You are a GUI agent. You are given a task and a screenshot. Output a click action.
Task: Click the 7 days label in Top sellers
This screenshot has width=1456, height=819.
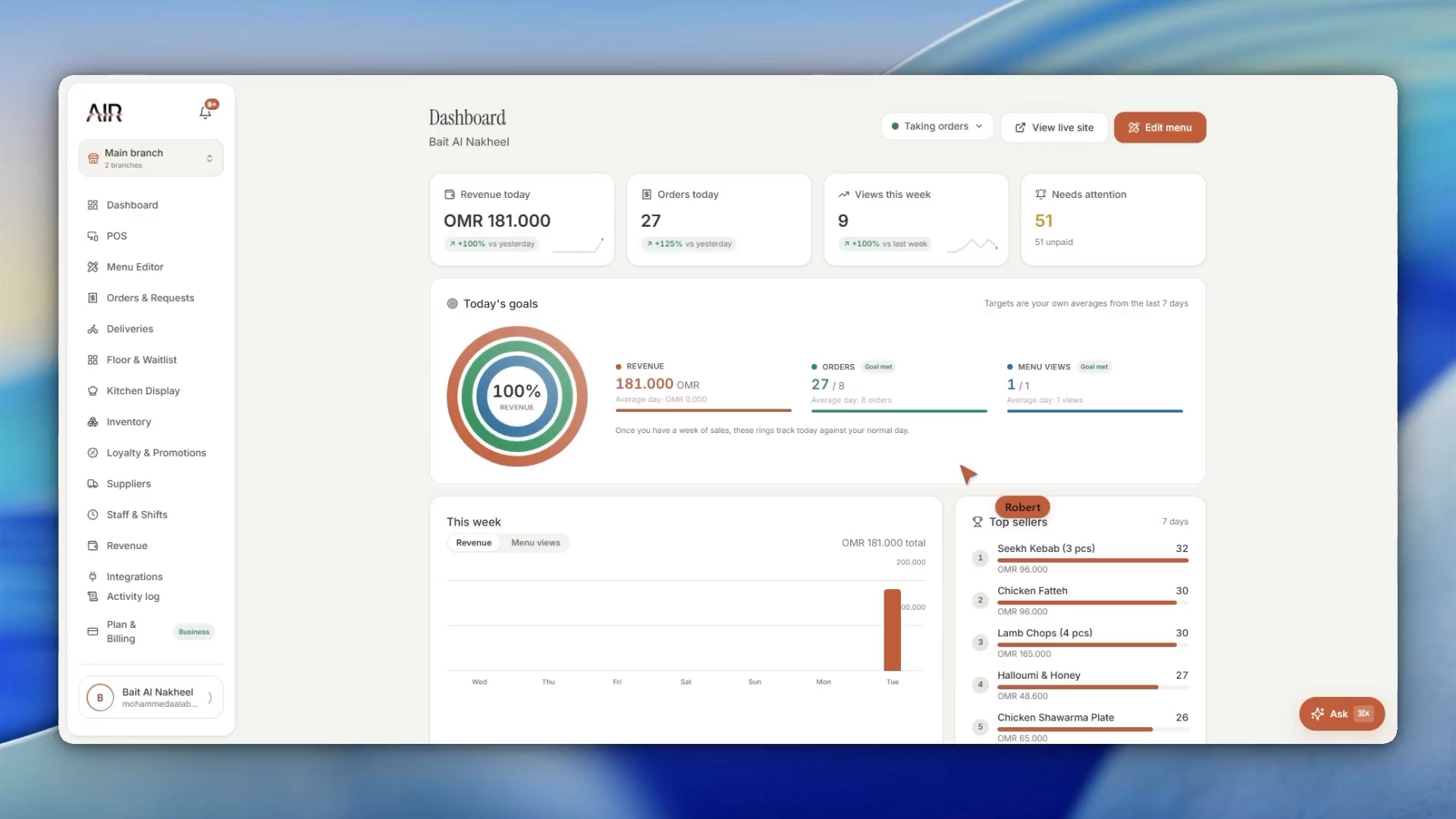point(1175,522)
